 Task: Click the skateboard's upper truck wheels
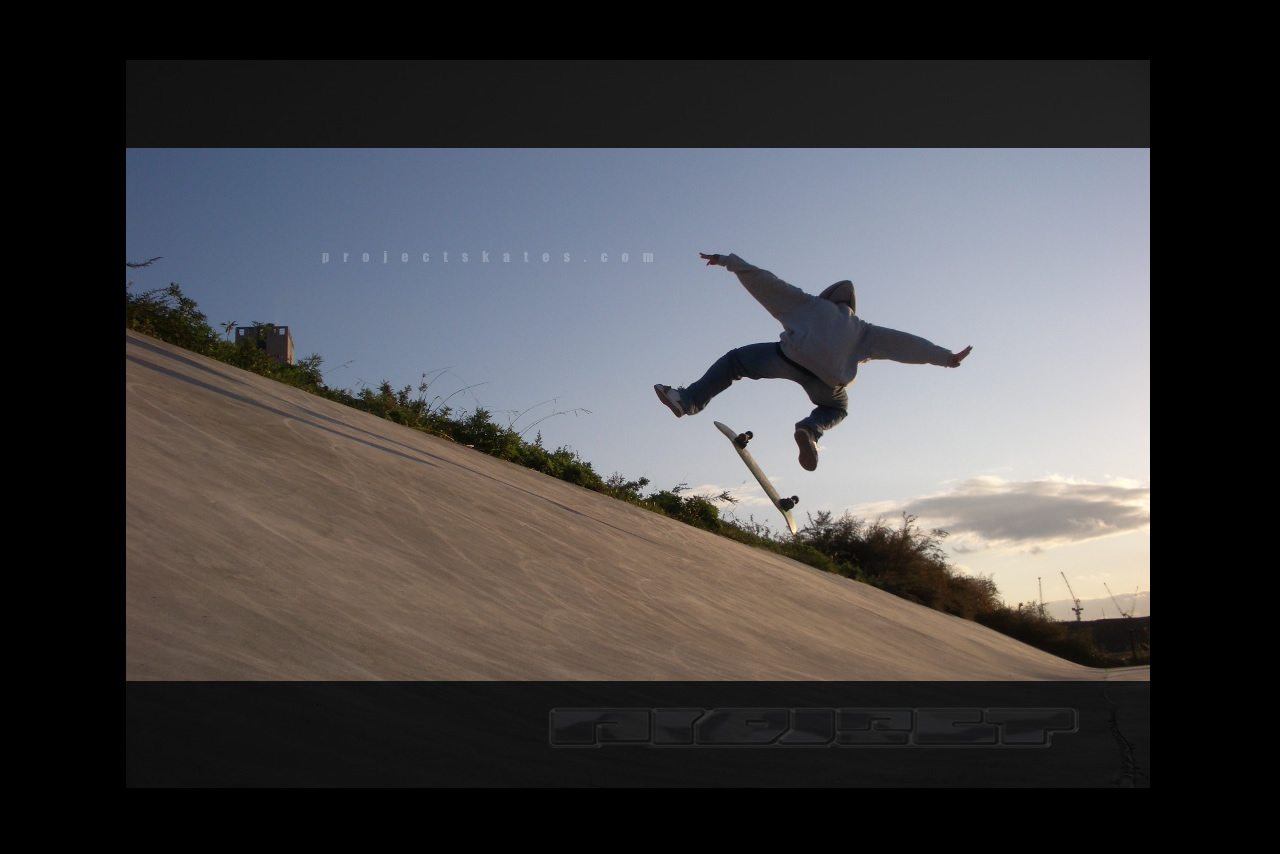click(742, 438)
